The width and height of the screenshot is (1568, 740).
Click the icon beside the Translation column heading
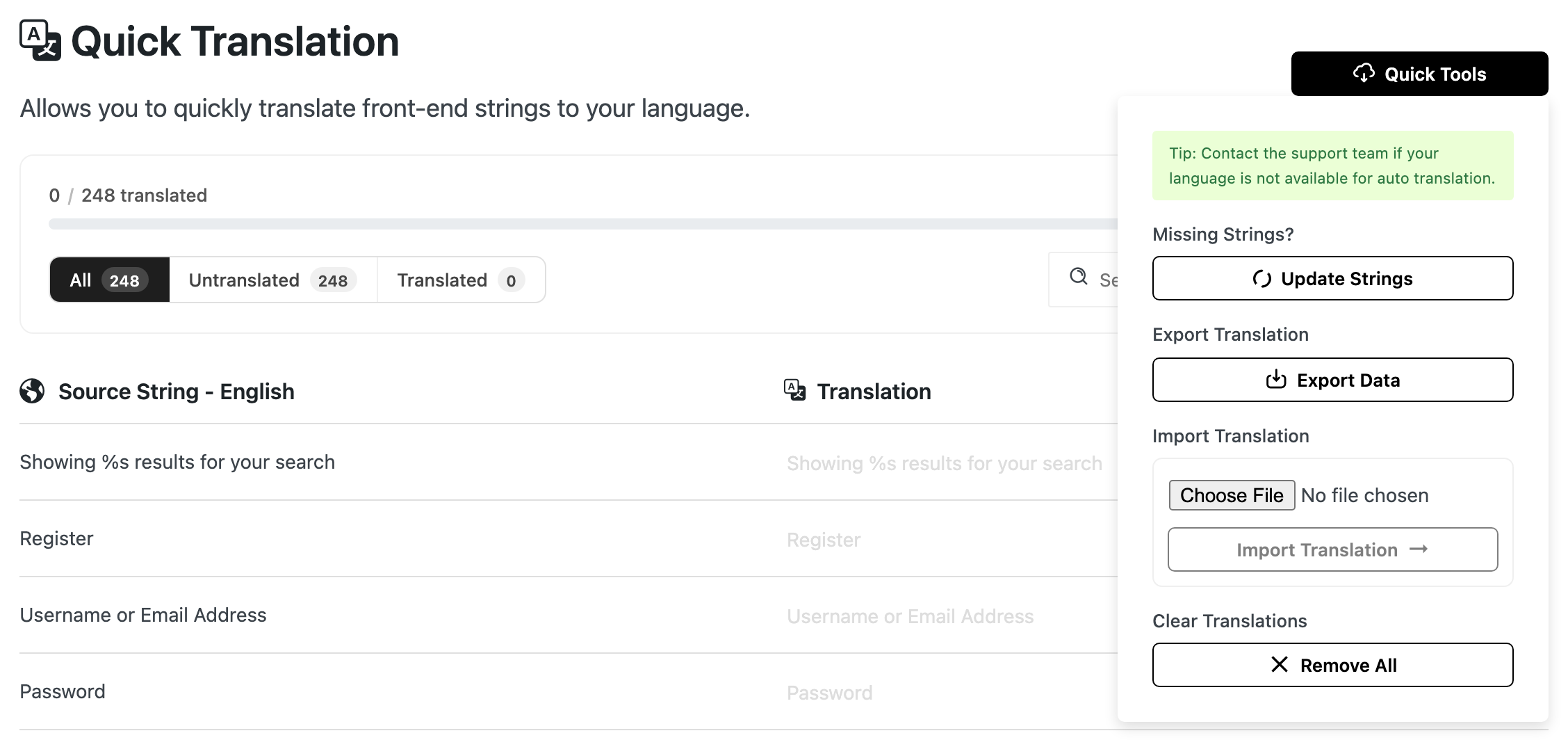coord(794,390)
